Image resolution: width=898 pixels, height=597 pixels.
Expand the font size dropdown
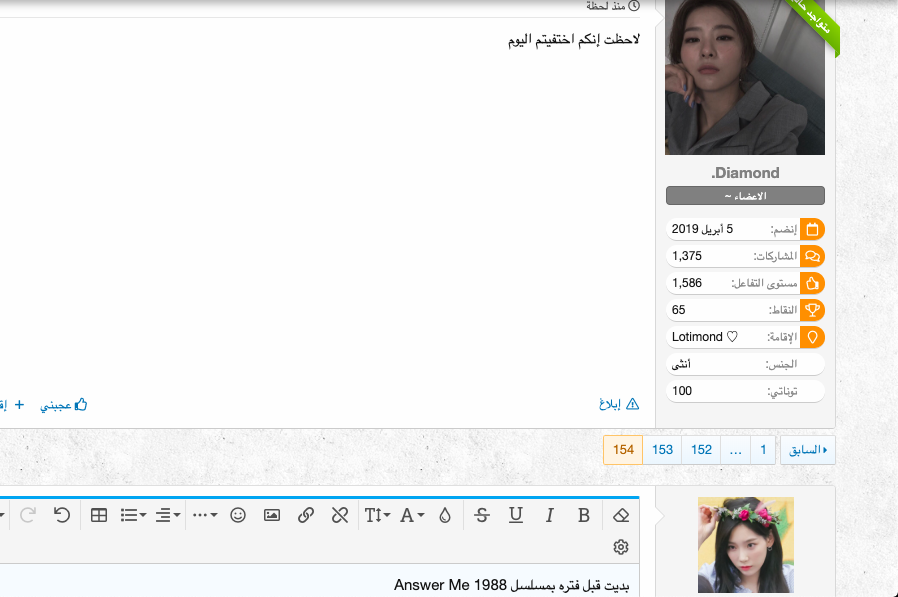coord(377,515)
